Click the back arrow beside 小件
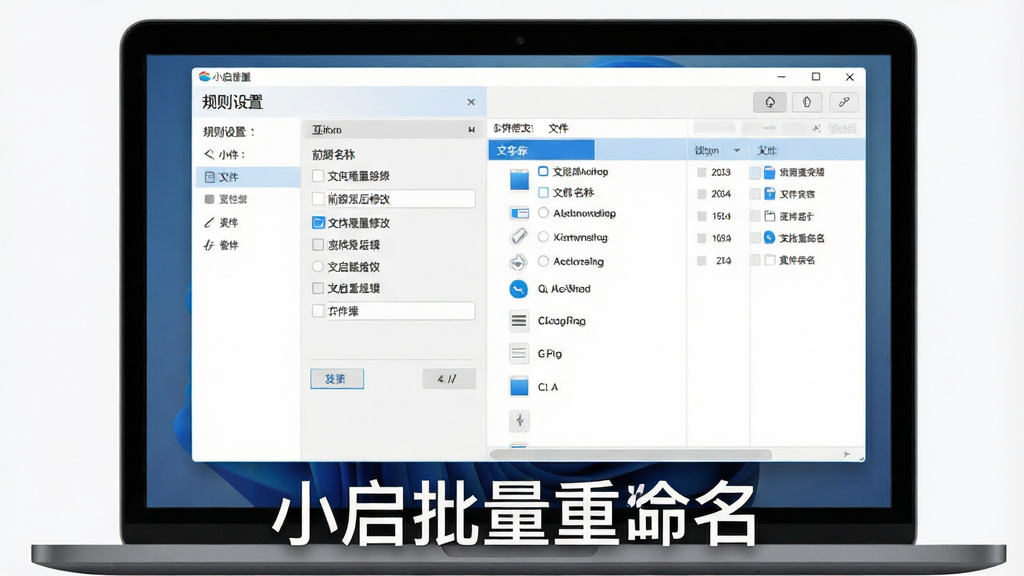 click(209, 154)
